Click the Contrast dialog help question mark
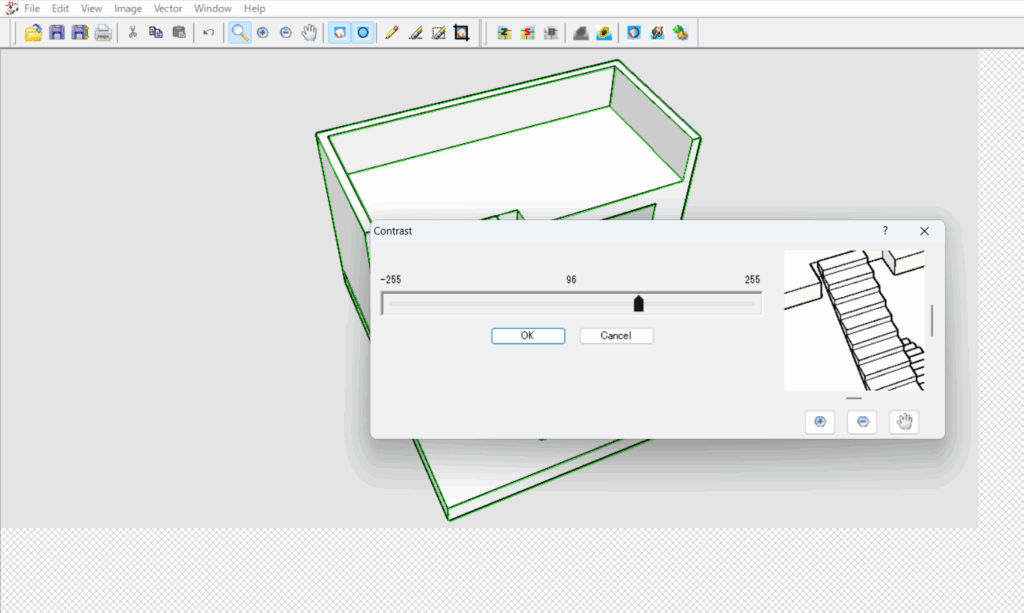Screen dimensions: 1024x613 click(x=885, y=230)
